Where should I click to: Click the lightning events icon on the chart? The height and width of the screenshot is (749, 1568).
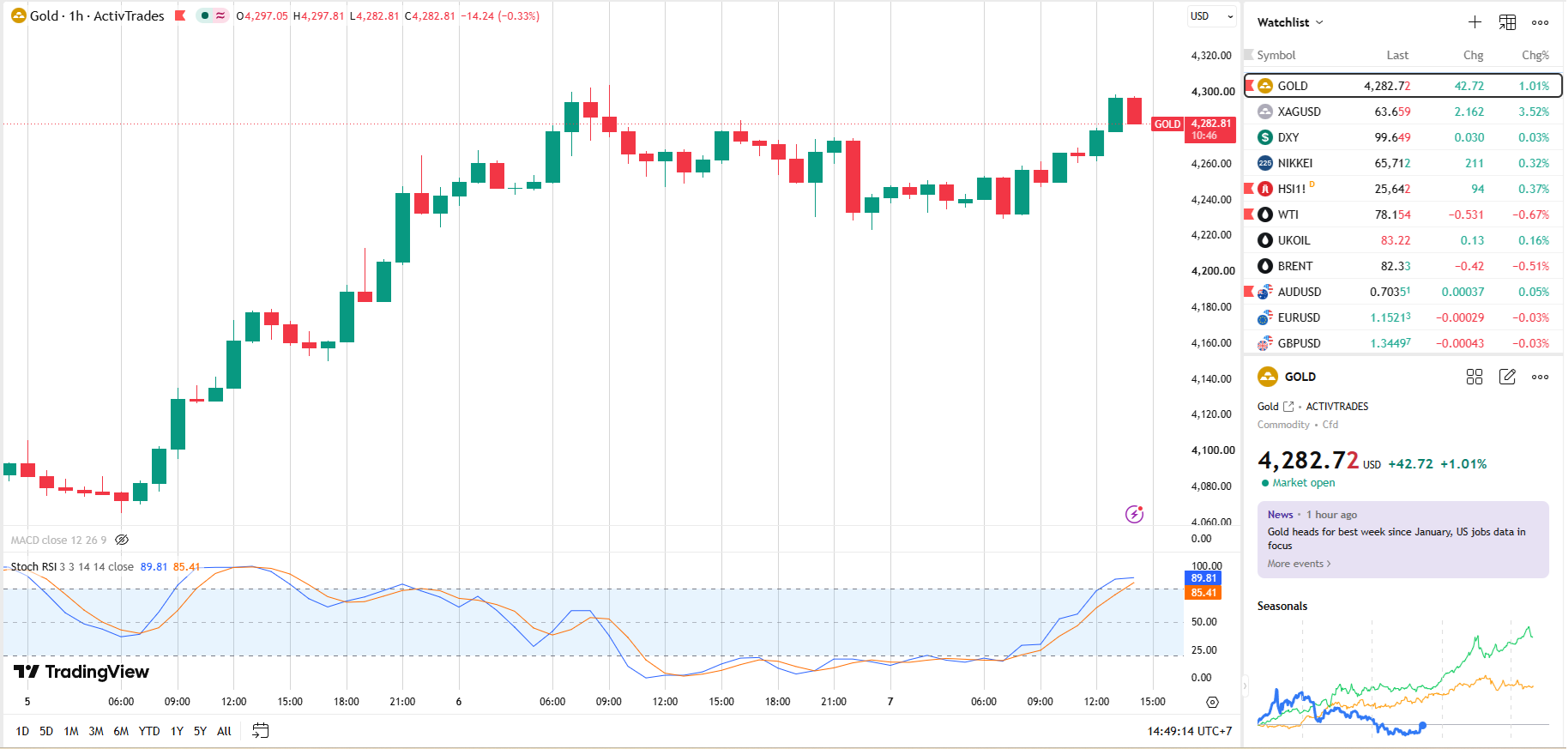pos(1134,514)
